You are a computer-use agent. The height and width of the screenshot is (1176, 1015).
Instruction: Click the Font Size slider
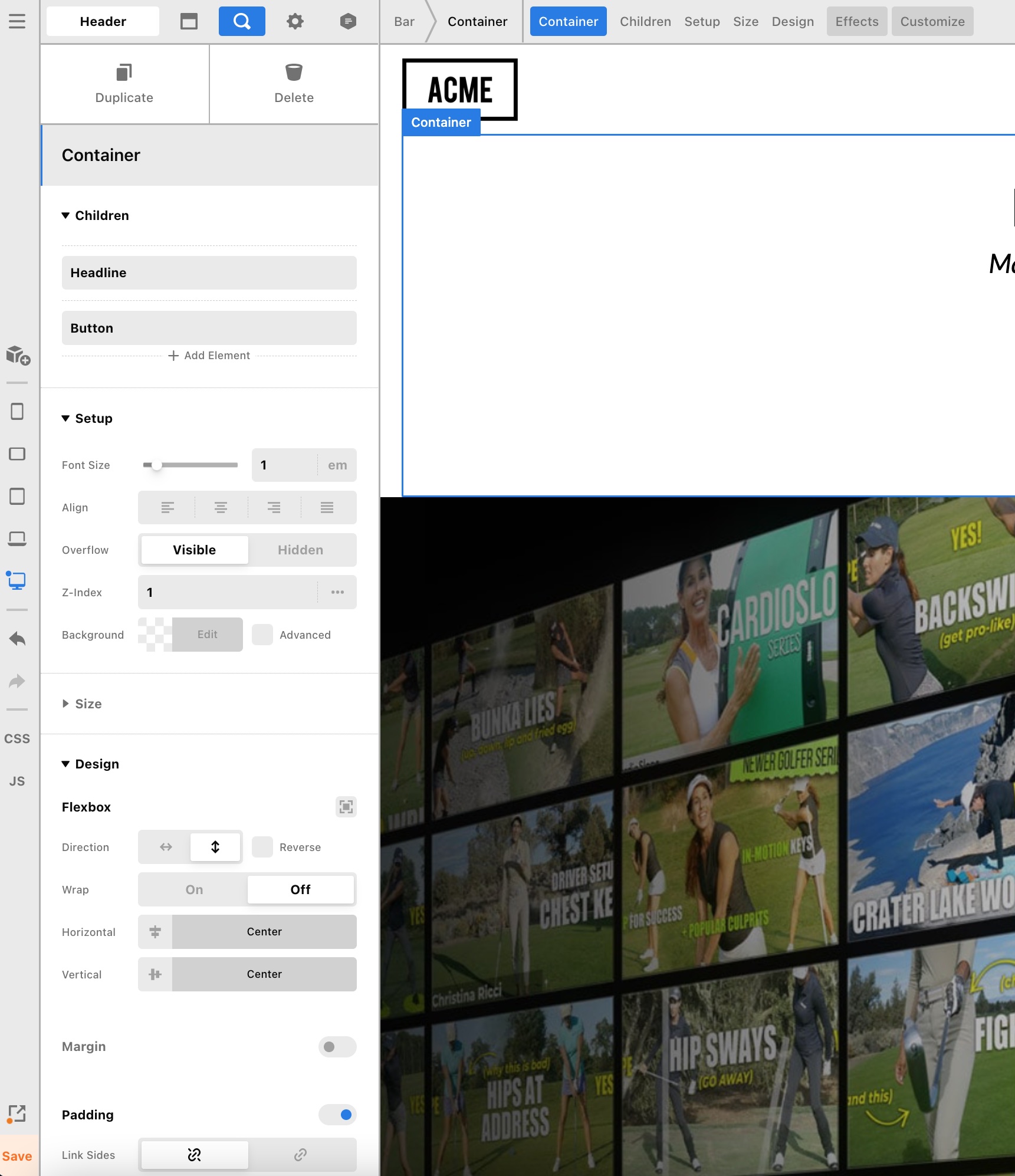(190, 465)
